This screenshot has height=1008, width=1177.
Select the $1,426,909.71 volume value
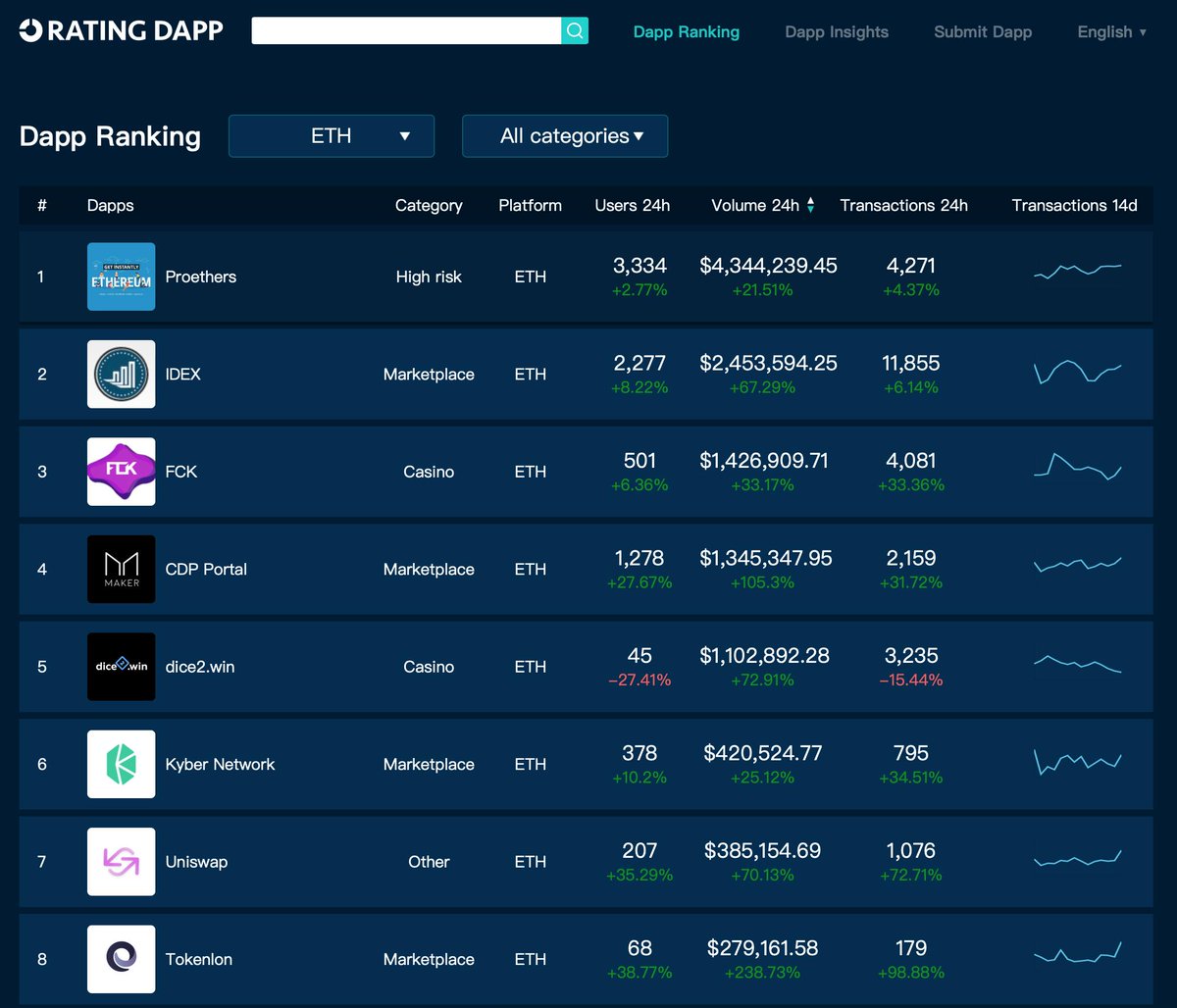[764, 461]
